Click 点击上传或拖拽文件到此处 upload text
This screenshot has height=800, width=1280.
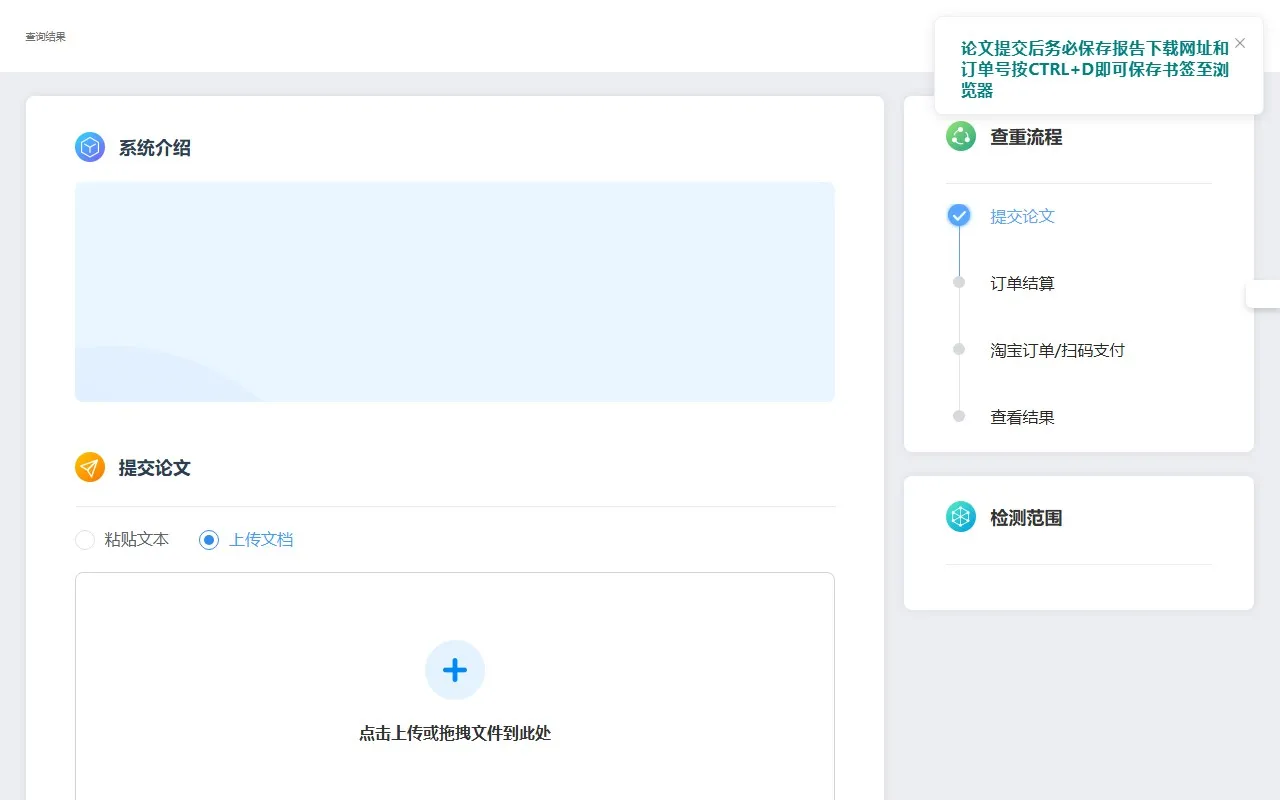tap(455, 733)
